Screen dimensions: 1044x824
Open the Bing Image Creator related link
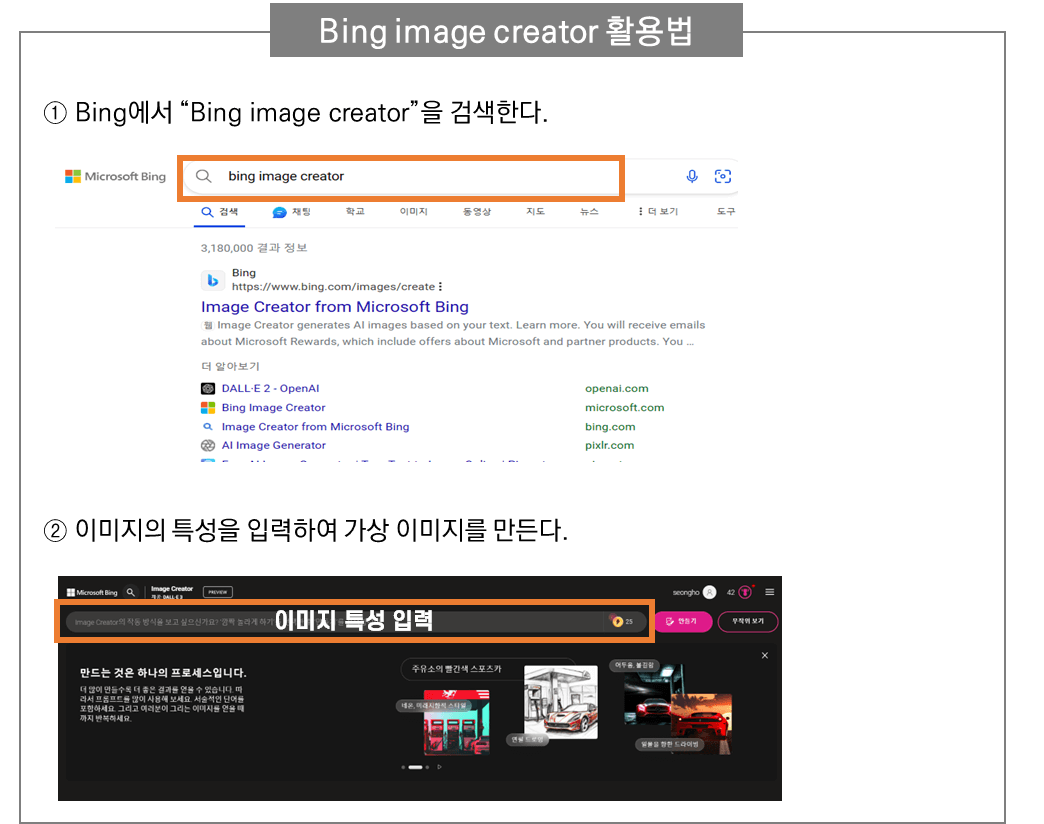274,407
